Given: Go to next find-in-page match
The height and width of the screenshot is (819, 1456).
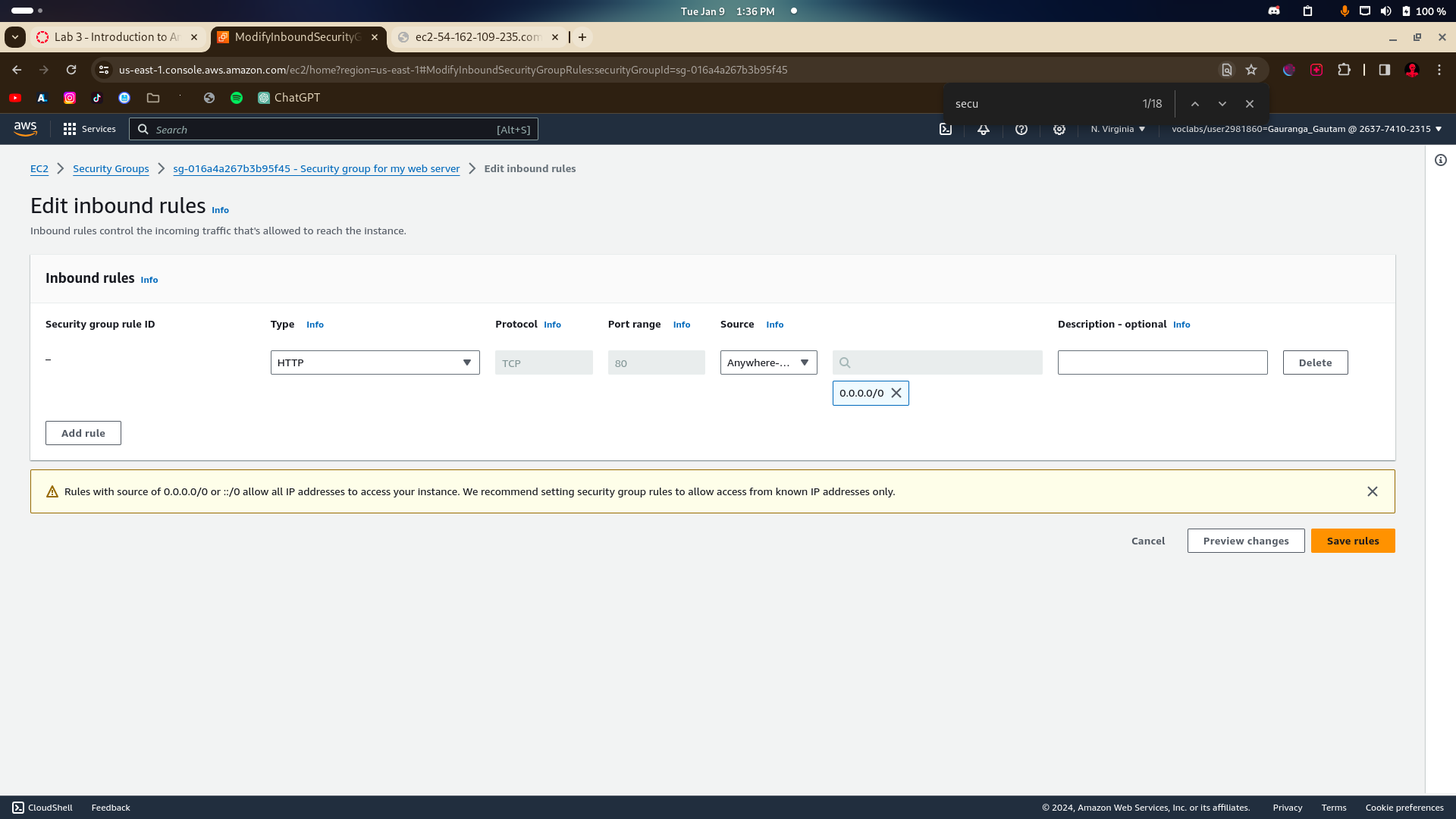Looking at the screenshot, I should tap(1222, 104).
